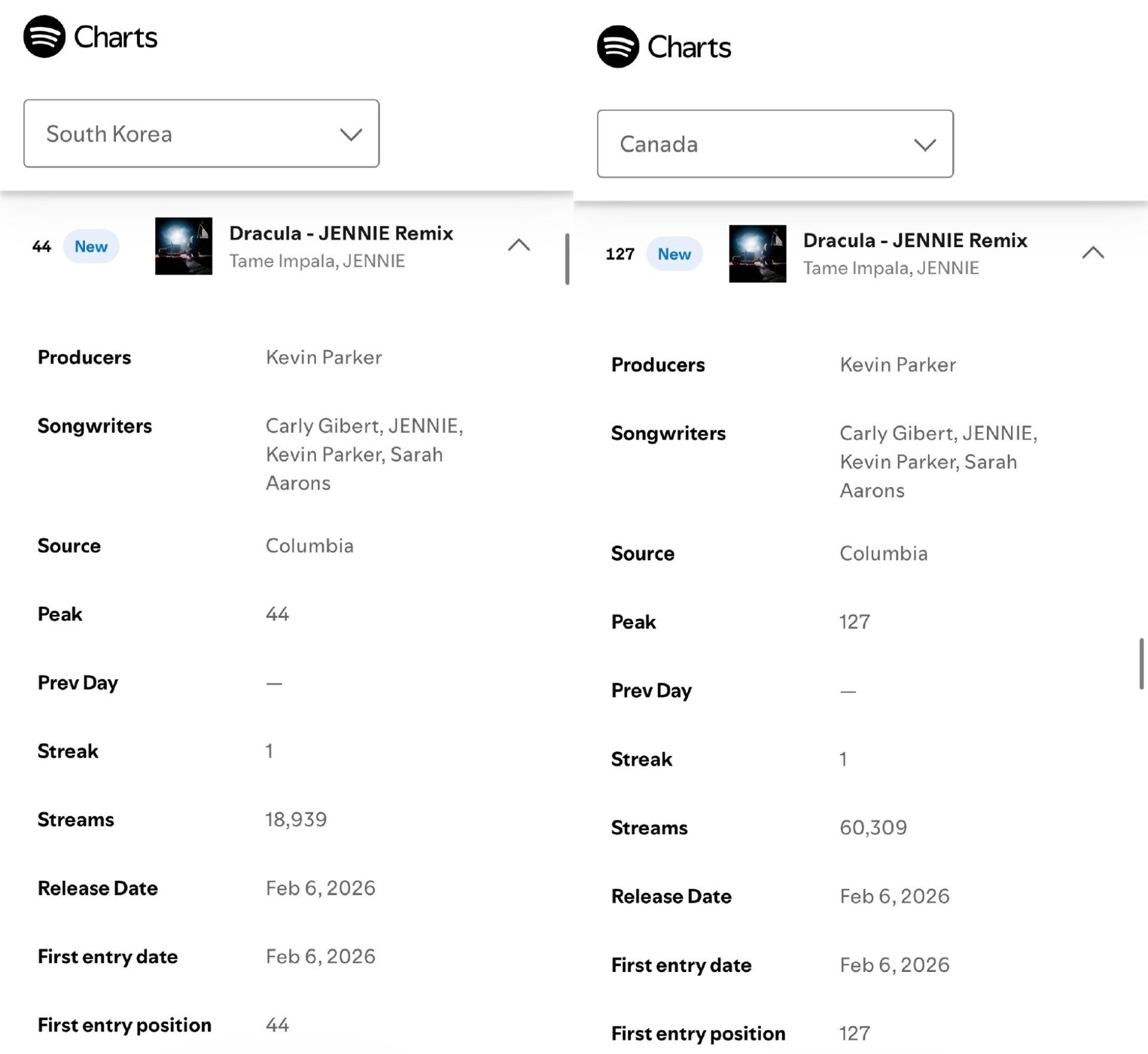The width and height of the screenshot is (1148, 1054).
Task: Click the Dracula album cover at rank 127
Action: tap(757, 254)
